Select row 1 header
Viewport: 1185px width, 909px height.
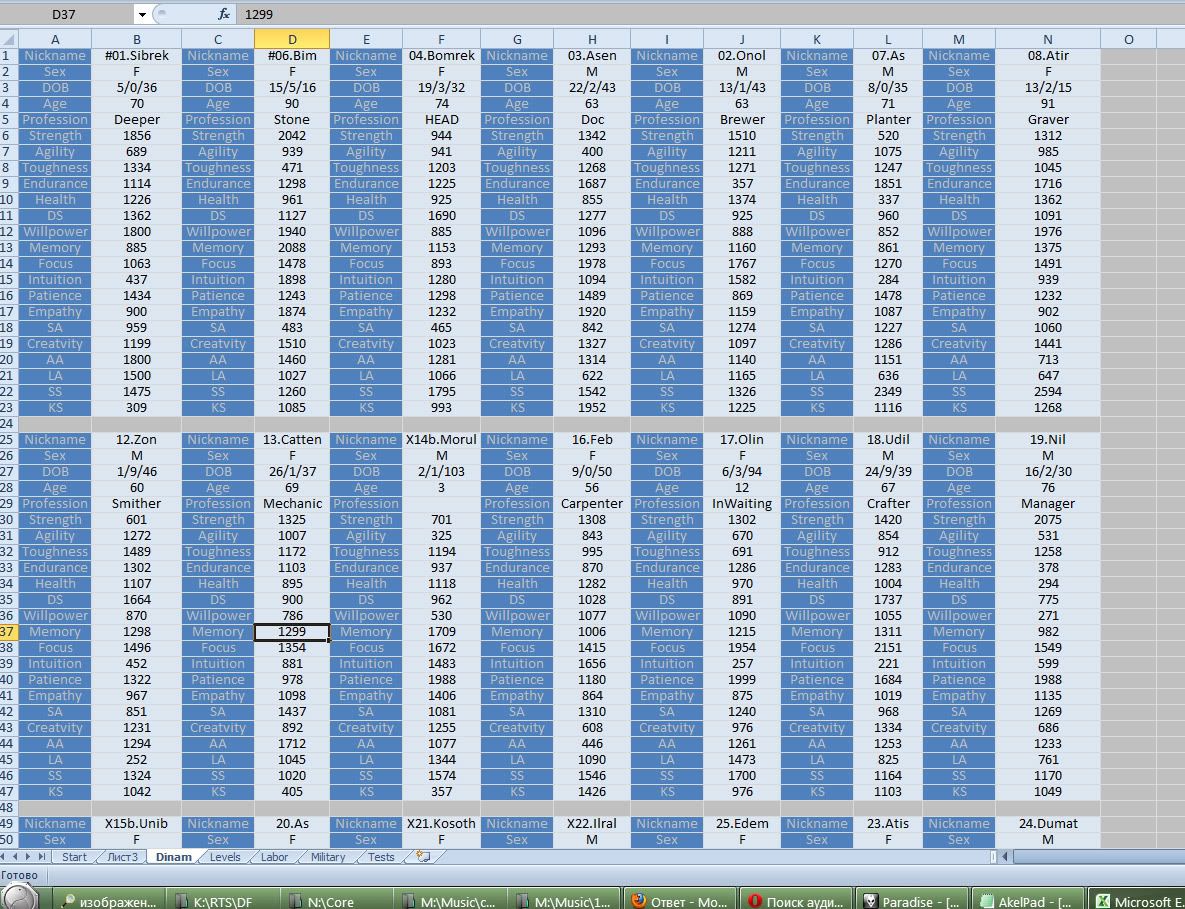[9, 55]
